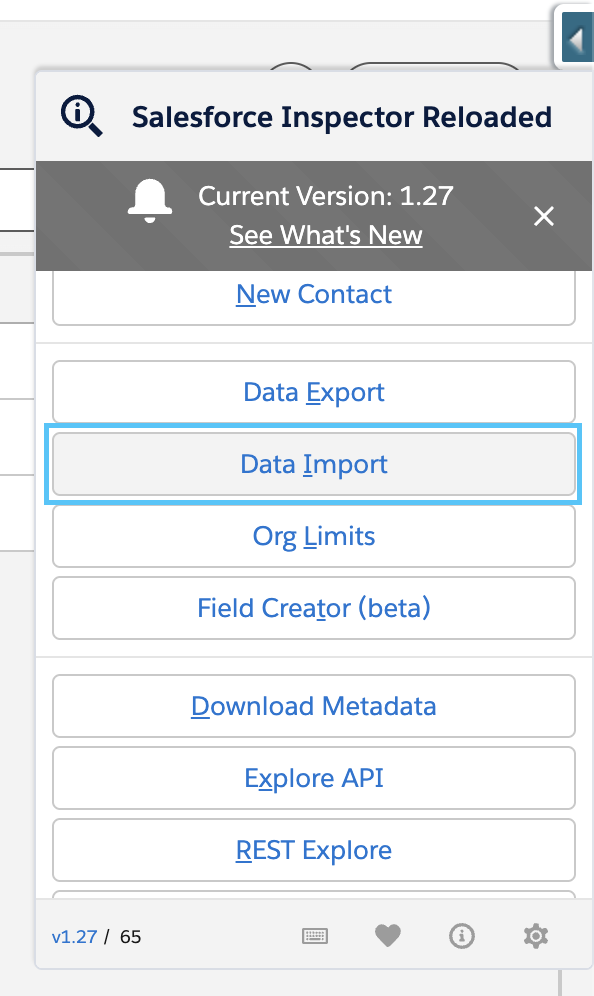The height and width of the screenshot is (996, 594).
Task: Open Data Export
Action: tap(314, 392)
